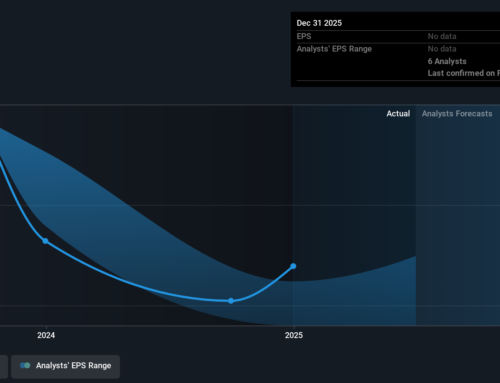Image resolution: width=500 pixels, height=383 pixels.
Task: Click the 2025 axis label
Action: (294, 335)
